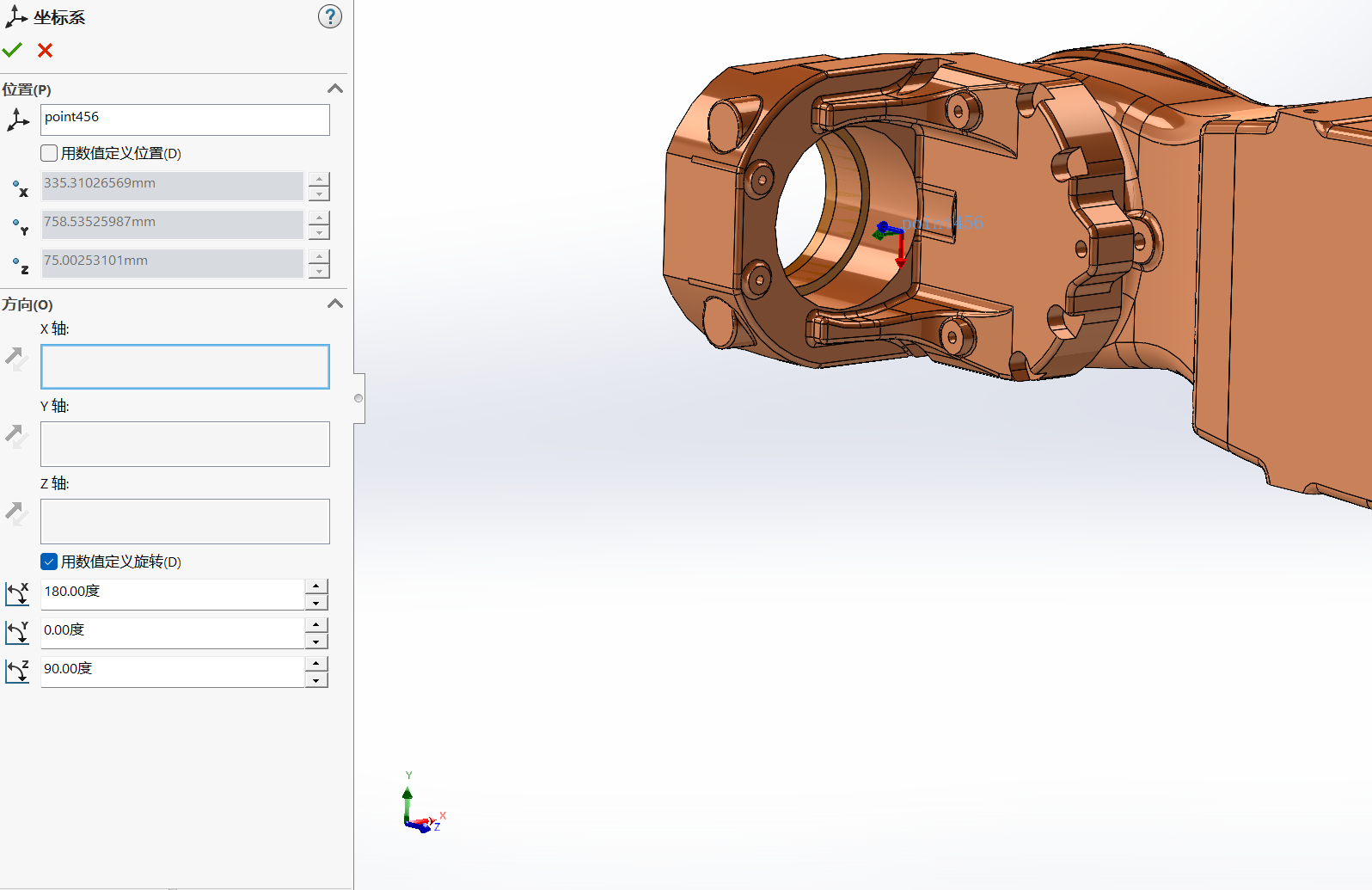Click the point456 origin selection field
Image resolution: width=1372 pixels, height=890 pixels.
185,120
